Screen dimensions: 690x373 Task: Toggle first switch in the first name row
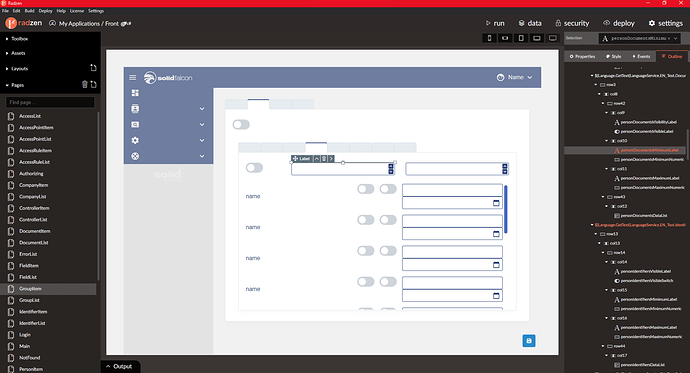click(366, 189)
